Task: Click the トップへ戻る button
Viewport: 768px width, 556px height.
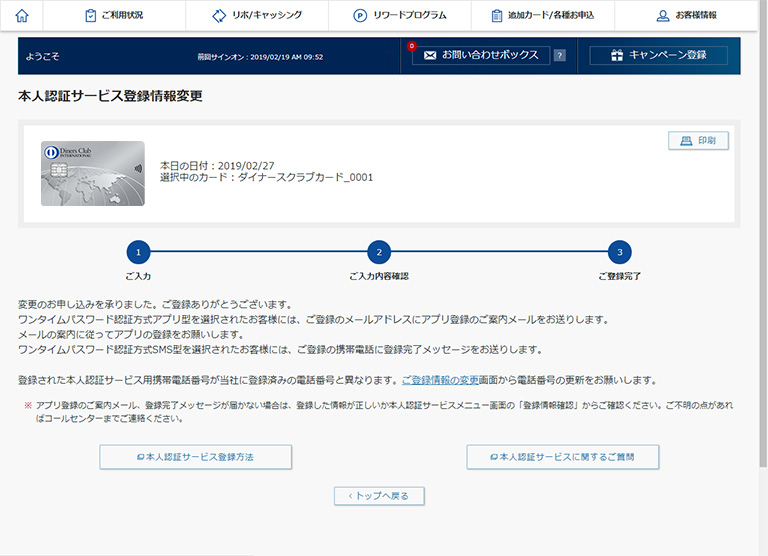Action: pyautogui.click(x=379, y=495)
